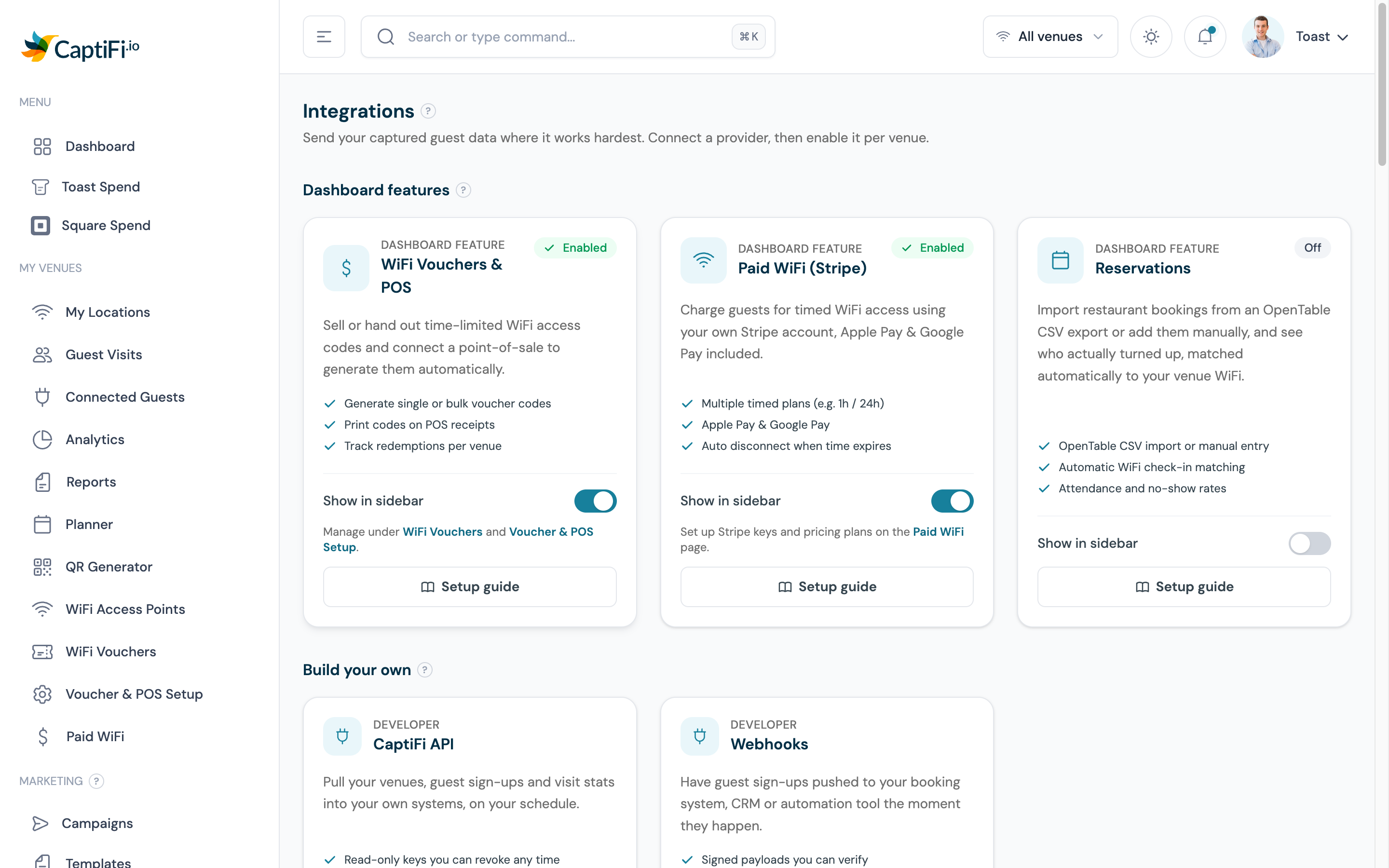Image resolution: width=1389 pixels, height=868 pixels.
Task: Click 'Apple Pay & Google Pay' feature text
Action: tap(765, 425)
